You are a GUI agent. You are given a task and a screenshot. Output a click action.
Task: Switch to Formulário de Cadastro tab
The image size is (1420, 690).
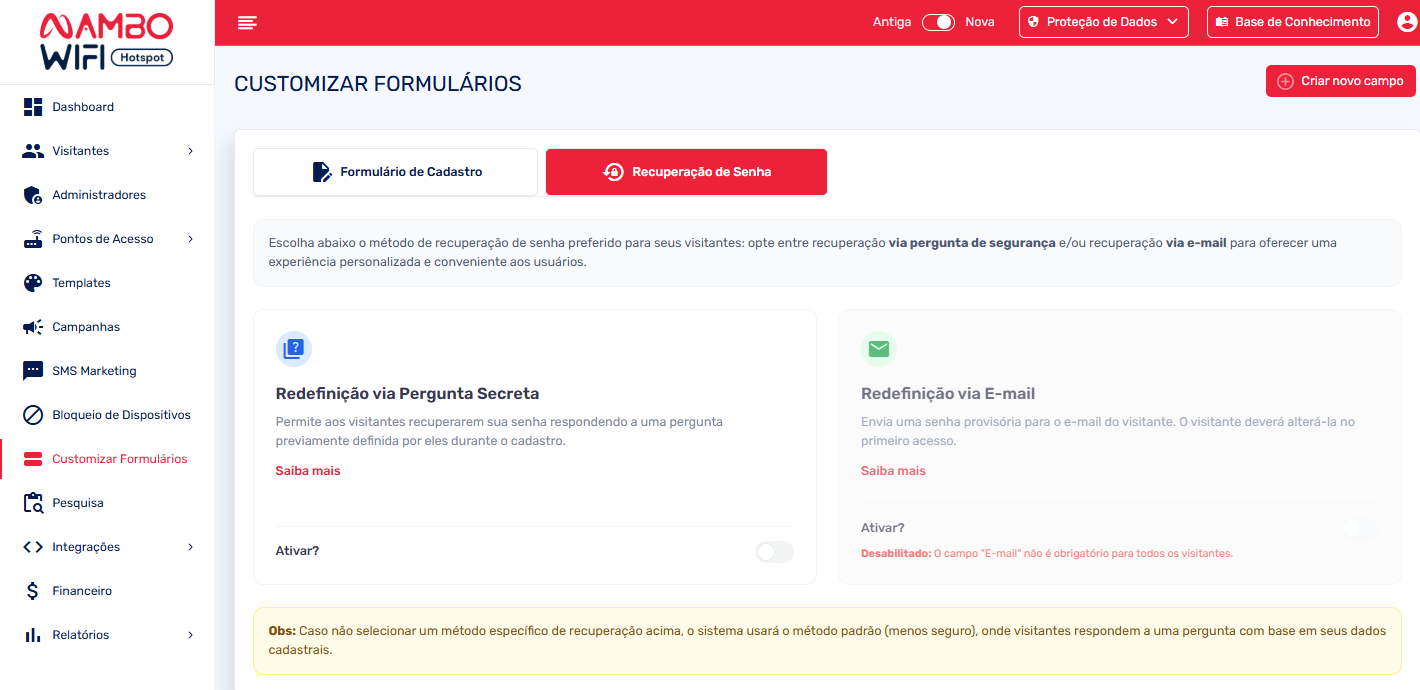tap(396, 172)
